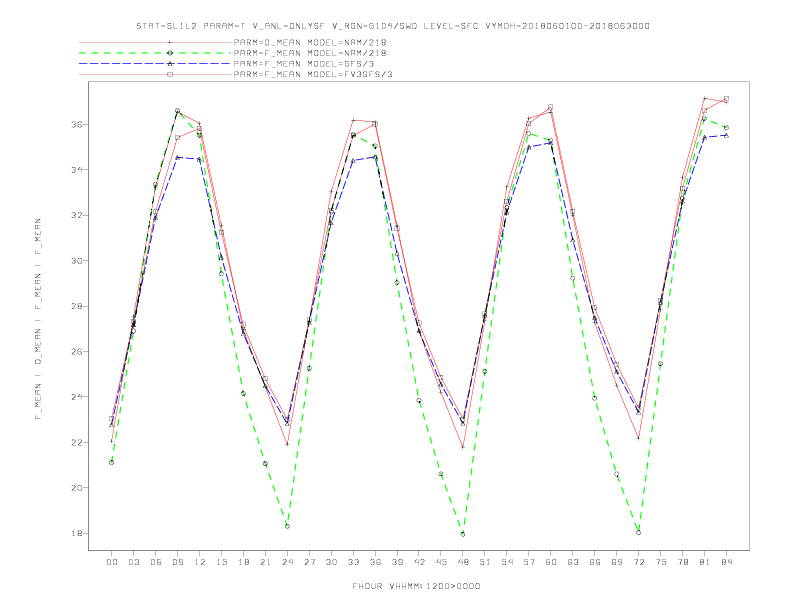This screenshot has width=792, height=612.
Task: Click the chart title beginning STAT=SL1L2
Action: click(x=393, y=26)
